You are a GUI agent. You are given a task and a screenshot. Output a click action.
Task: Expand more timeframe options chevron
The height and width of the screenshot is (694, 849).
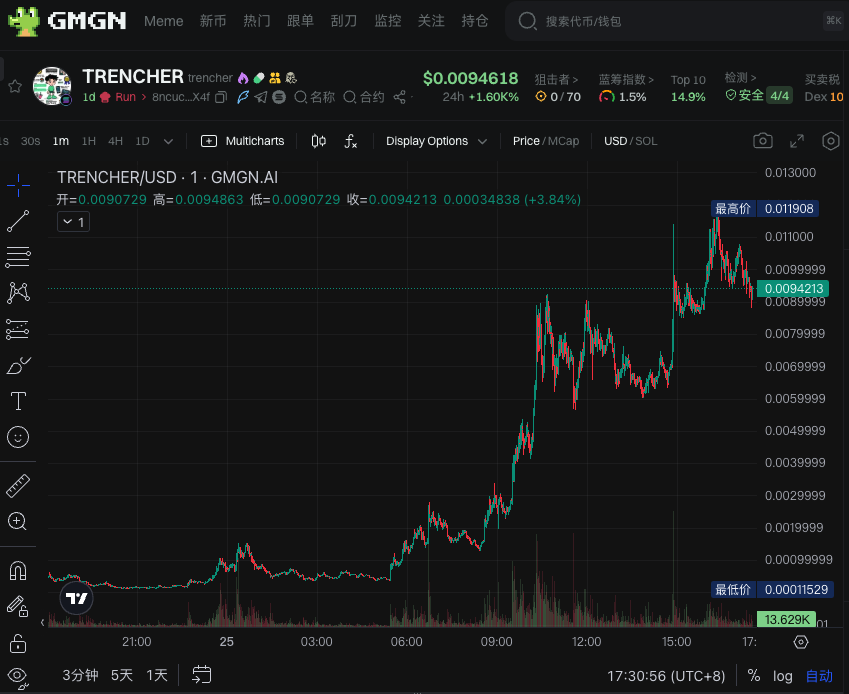(168, 141)
